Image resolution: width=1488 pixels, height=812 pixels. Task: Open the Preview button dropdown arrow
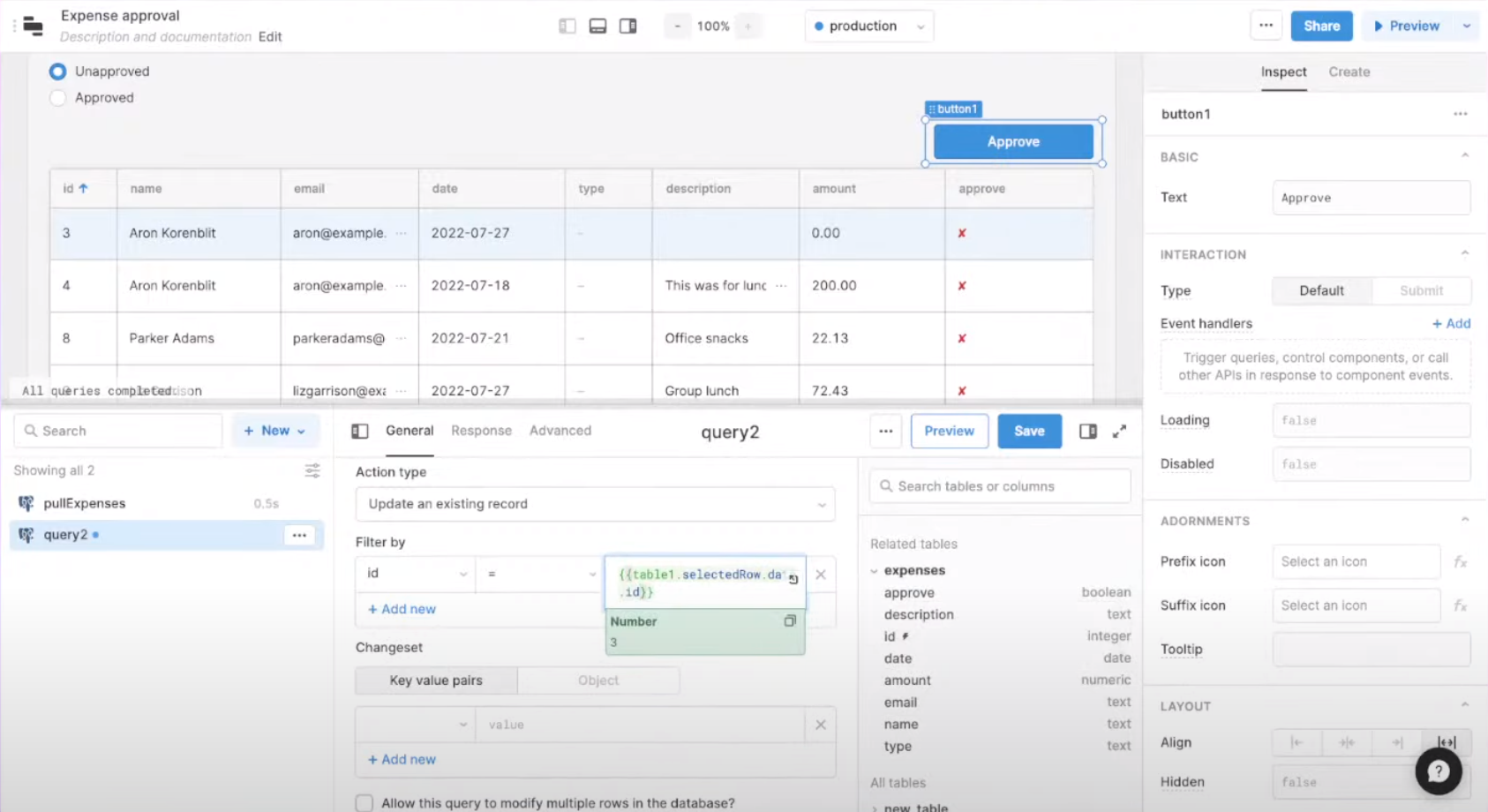(x=1467, y=26)
